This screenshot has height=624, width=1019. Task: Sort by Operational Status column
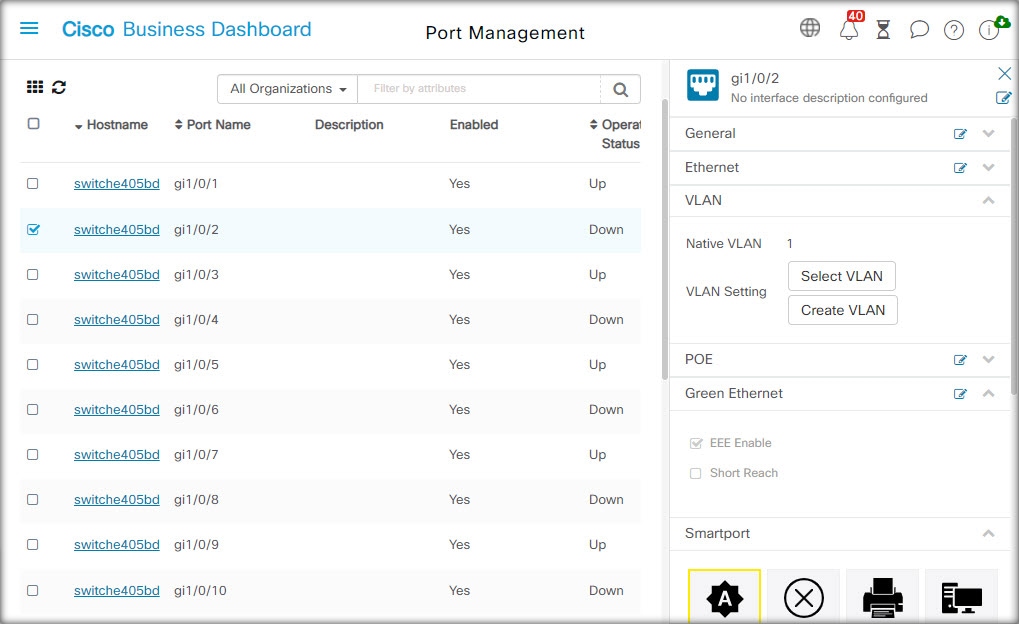pos(615,134)
